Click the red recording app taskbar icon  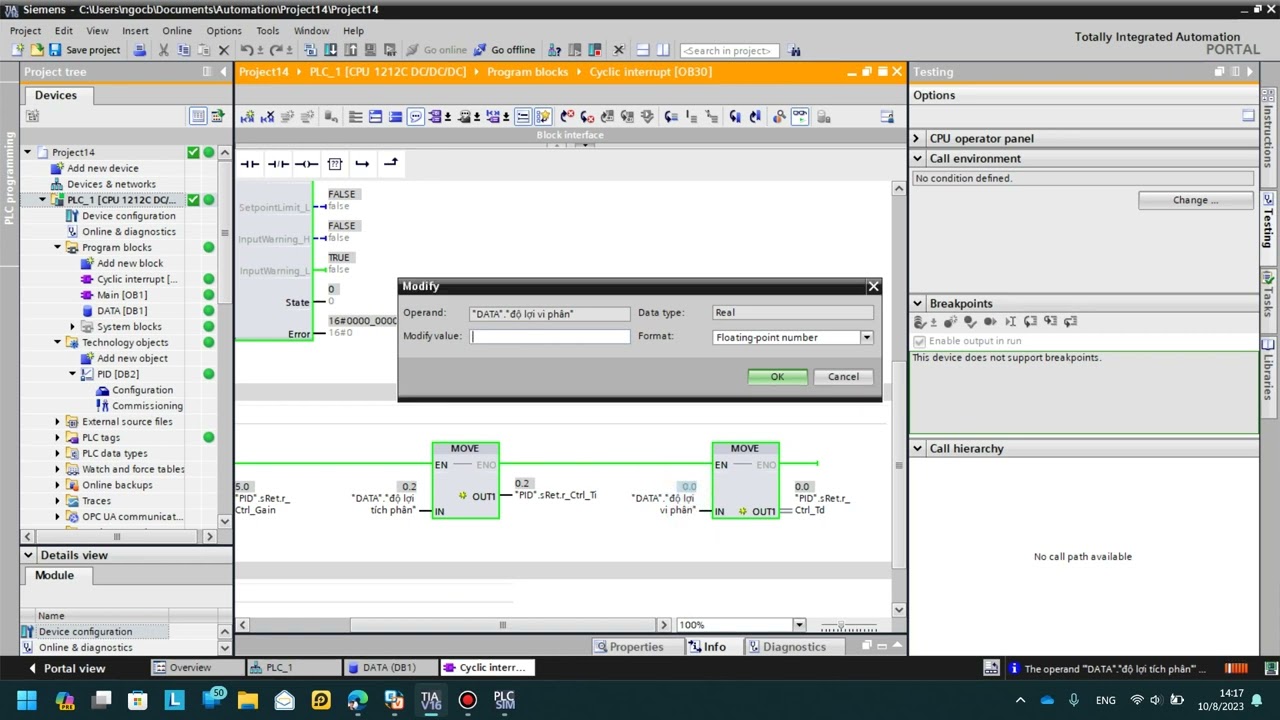coord(467,700)
